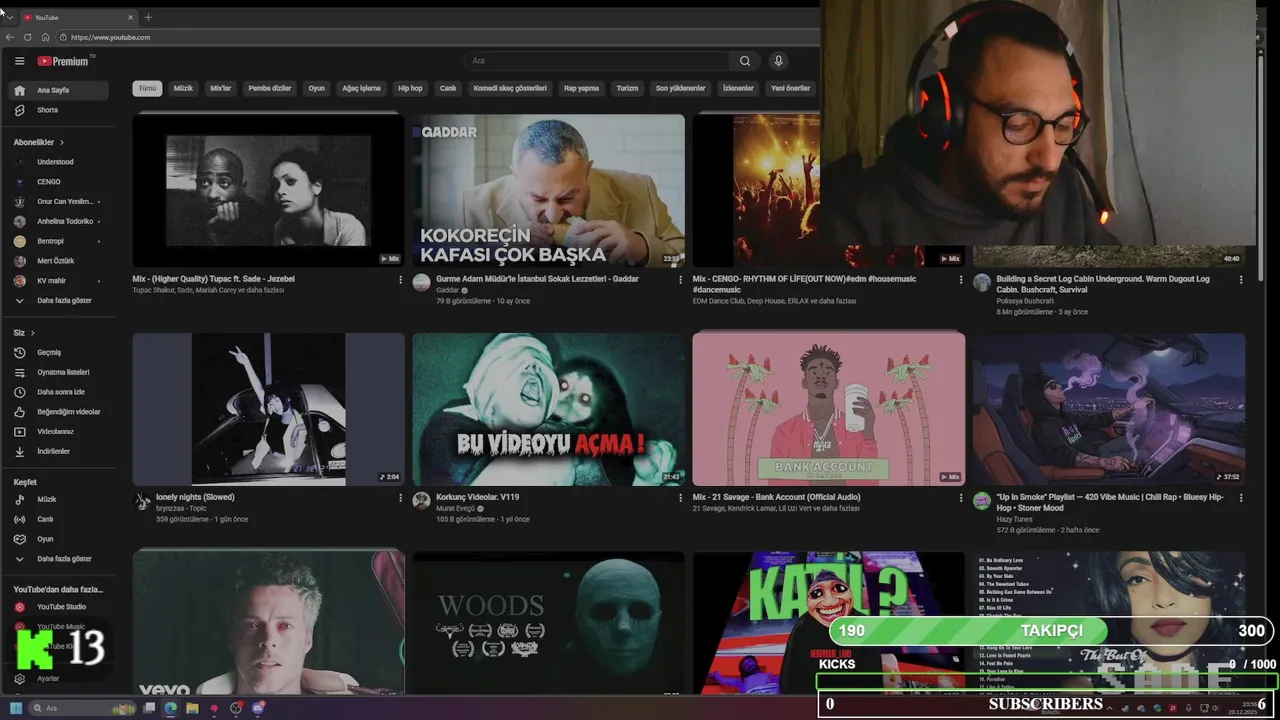Open Murat Evegü channel link
The width and height of the screenshot is (1280, 720).
(x=455, y=508)
